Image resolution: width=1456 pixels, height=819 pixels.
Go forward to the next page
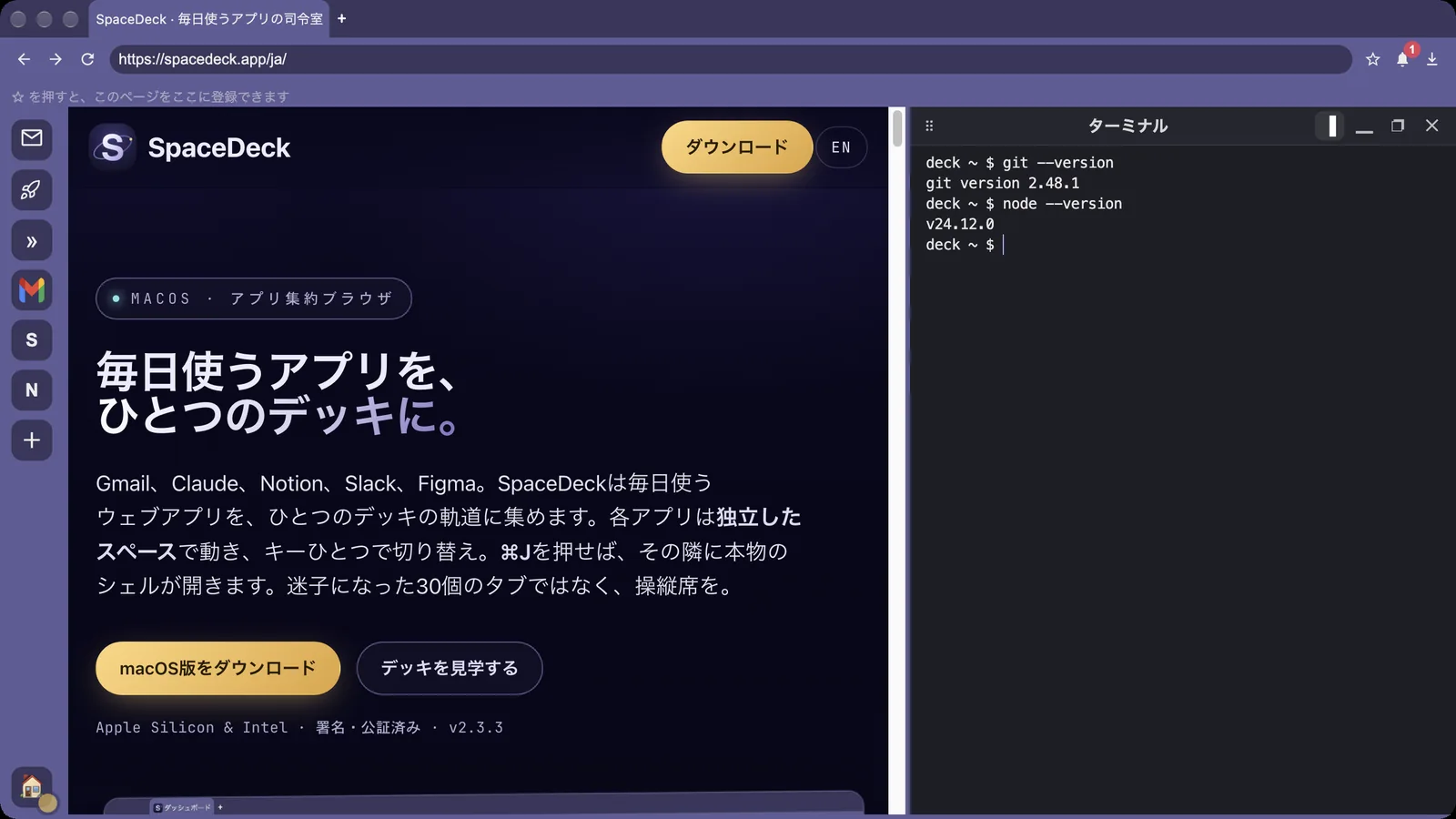(x=56, y=59)
